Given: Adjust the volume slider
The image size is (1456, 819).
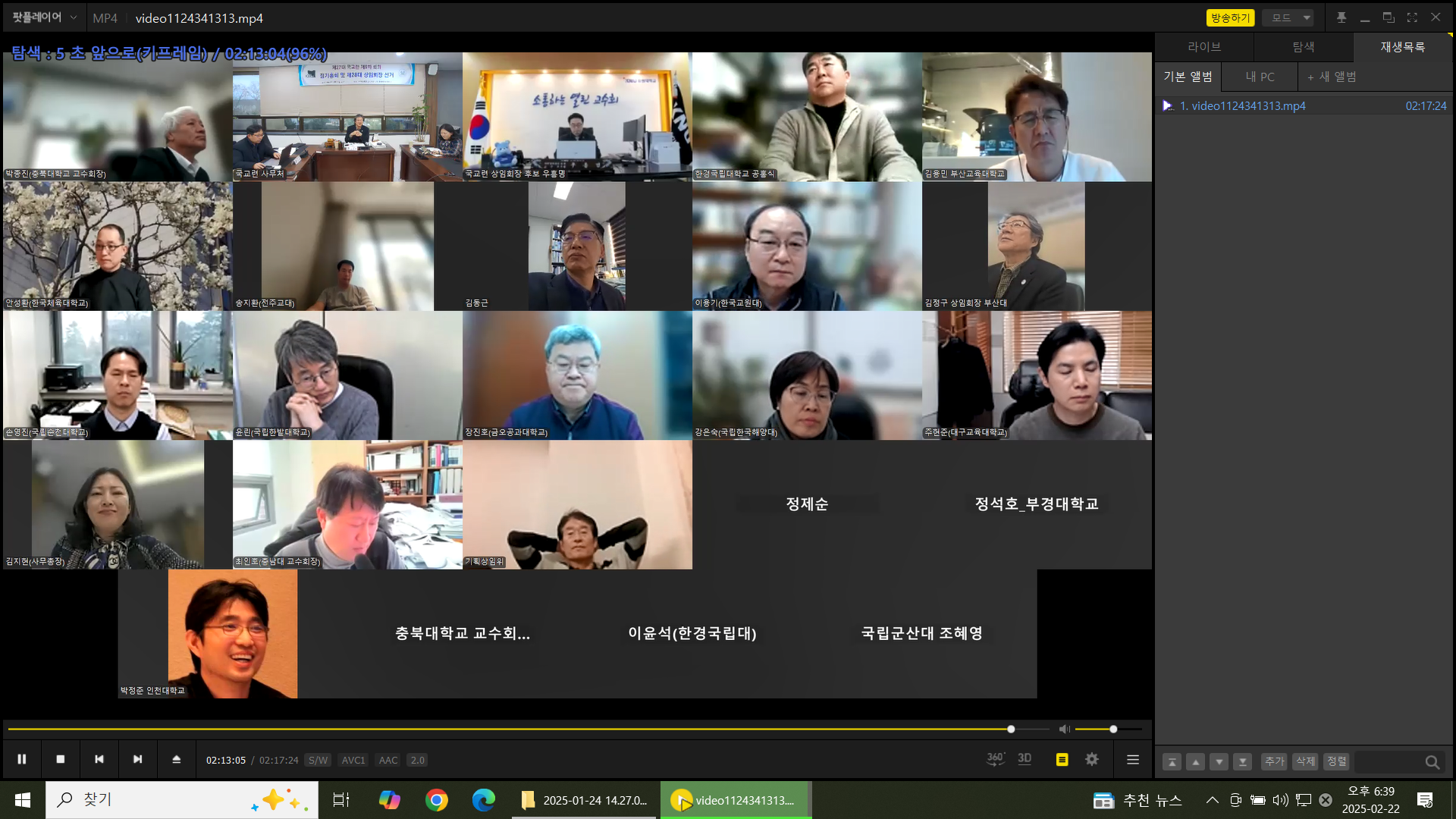Looking at the screenshot, I should [1112, 729].
